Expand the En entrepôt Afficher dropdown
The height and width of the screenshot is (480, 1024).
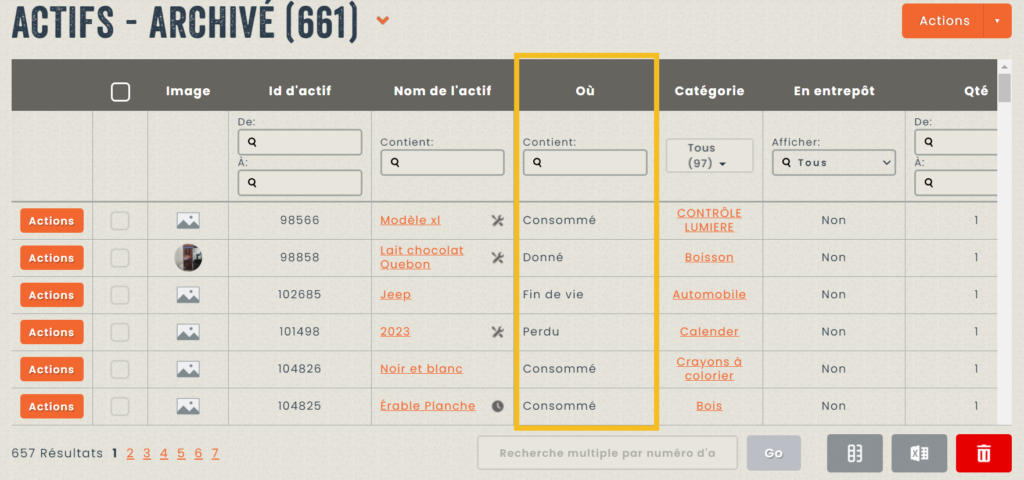tap(833, 162)
